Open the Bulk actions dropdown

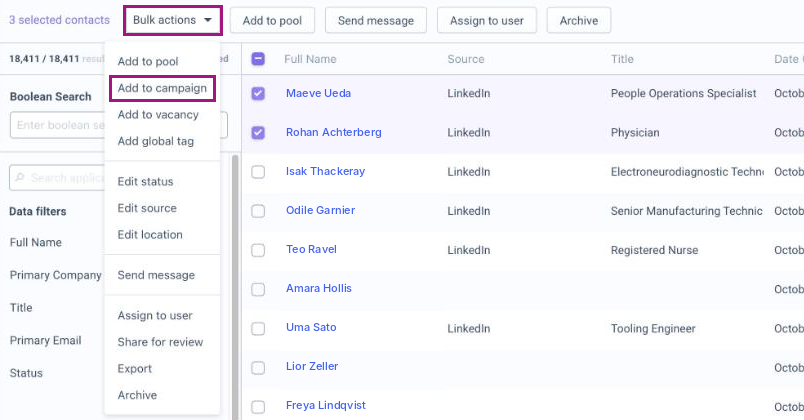click(x=172, y=21)
